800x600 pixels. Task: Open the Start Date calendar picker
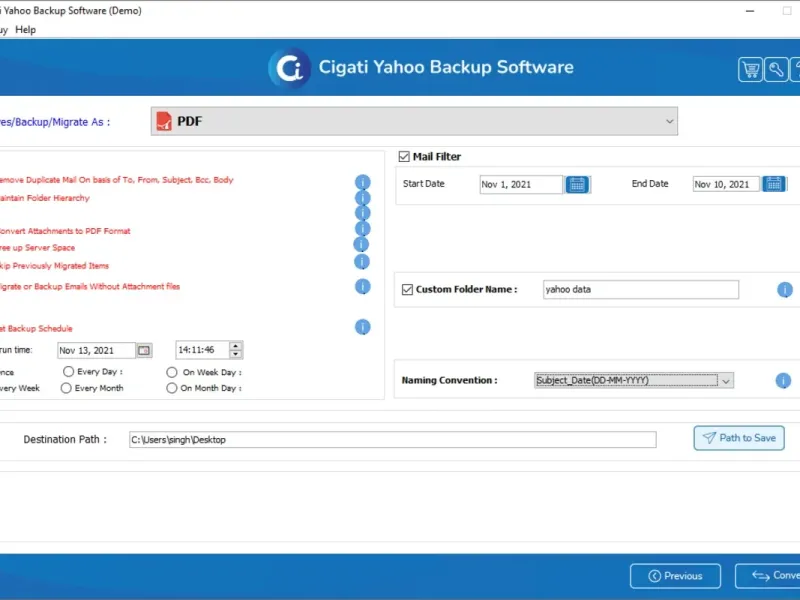[577, 184]
